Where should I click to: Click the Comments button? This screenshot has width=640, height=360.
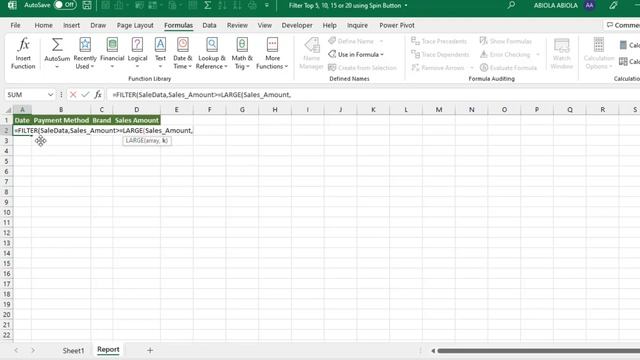click(x=622, y=25)
